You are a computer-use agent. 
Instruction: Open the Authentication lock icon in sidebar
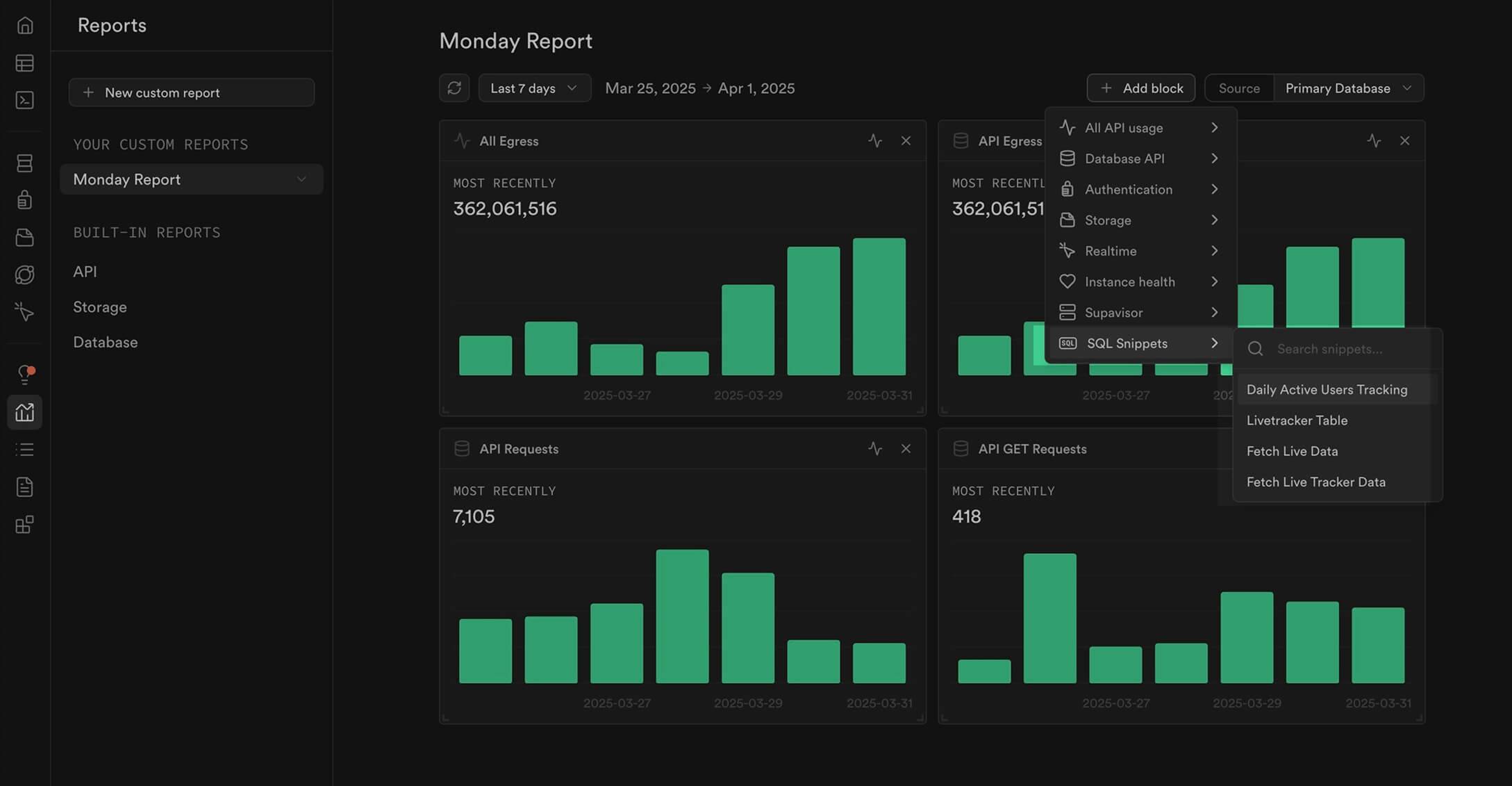[25, 200]
